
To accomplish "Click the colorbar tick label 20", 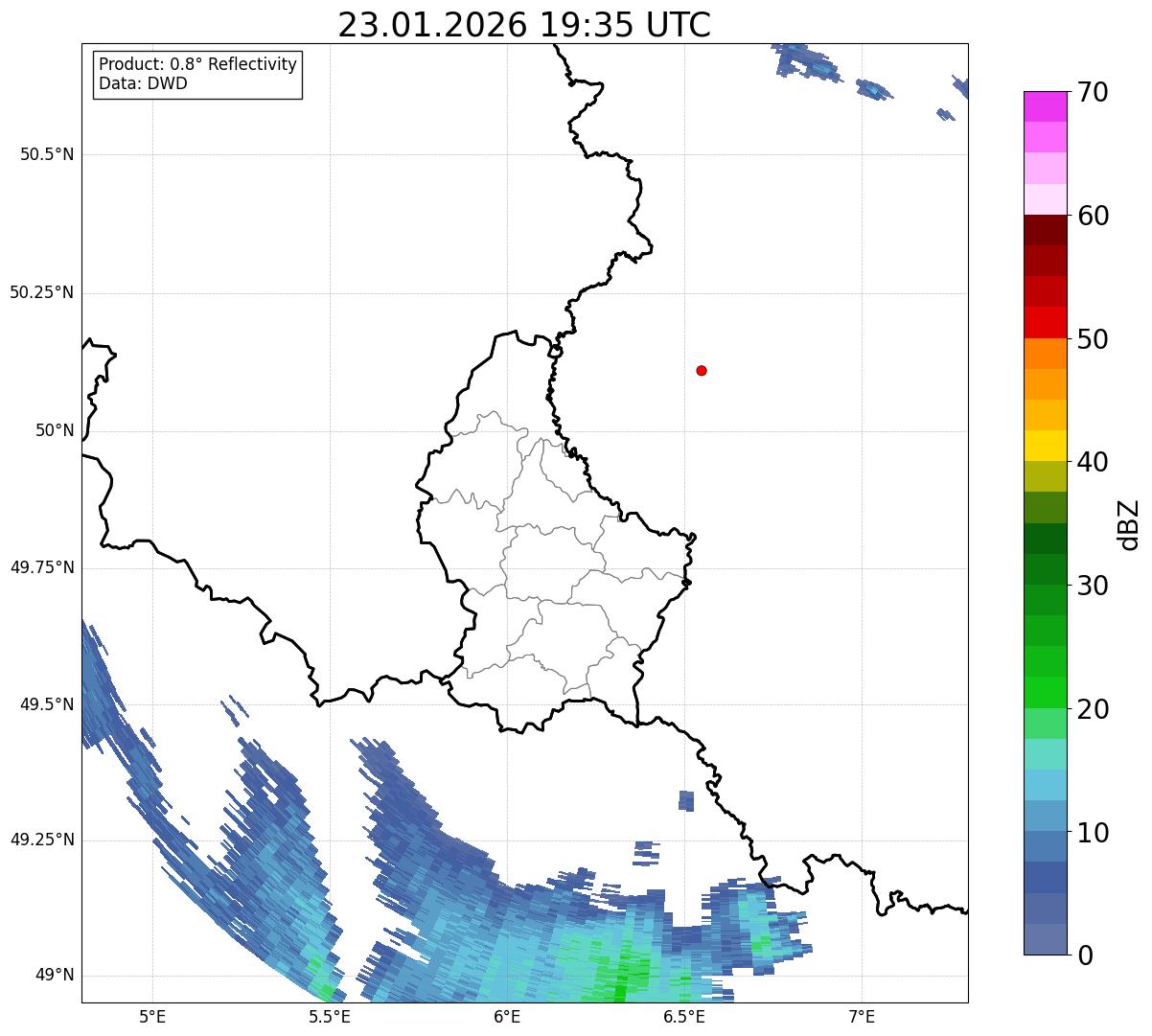I will pos(1093,709).
